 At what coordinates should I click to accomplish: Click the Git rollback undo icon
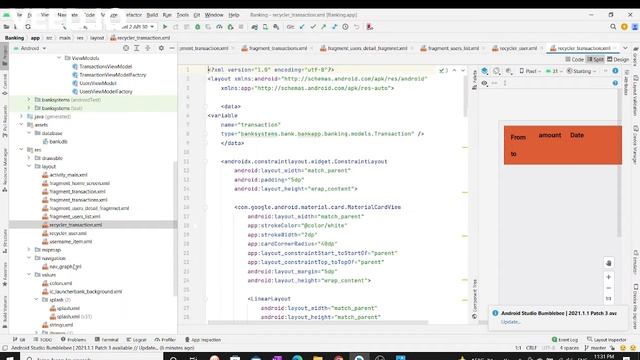tap(356, 27)
